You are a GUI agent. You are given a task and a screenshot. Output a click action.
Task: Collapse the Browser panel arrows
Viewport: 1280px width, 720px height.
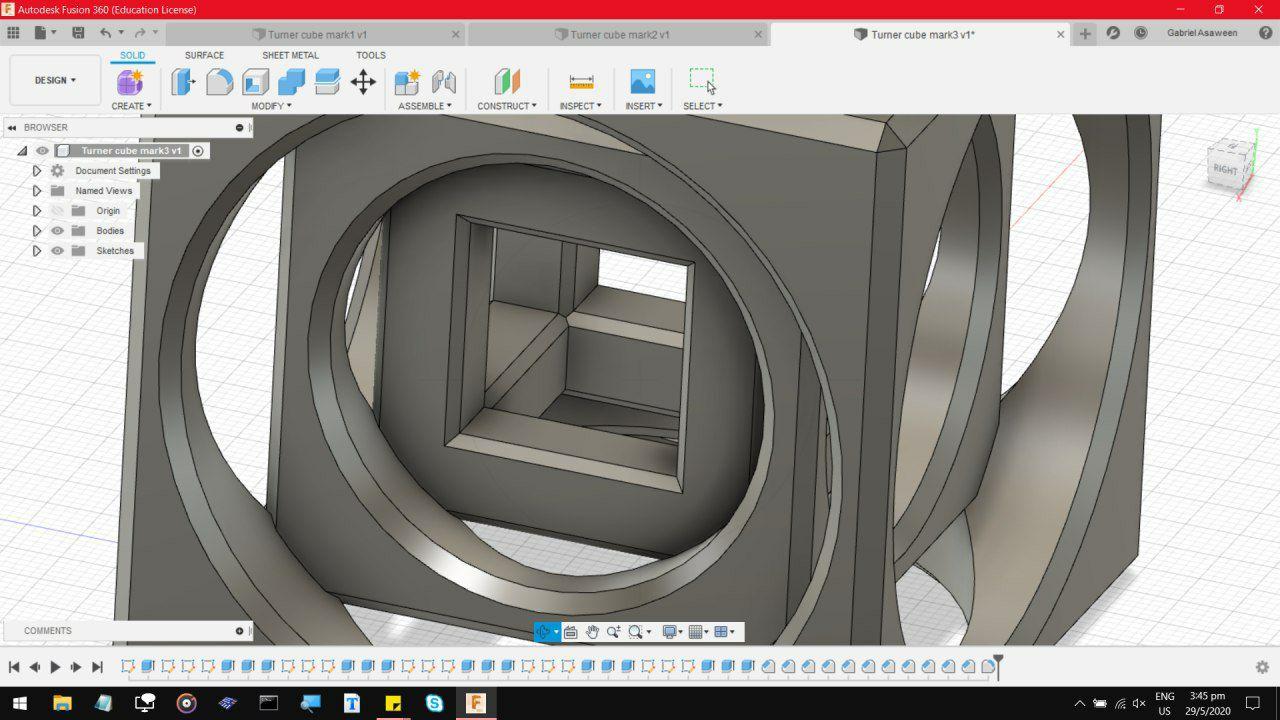point(12,128)
